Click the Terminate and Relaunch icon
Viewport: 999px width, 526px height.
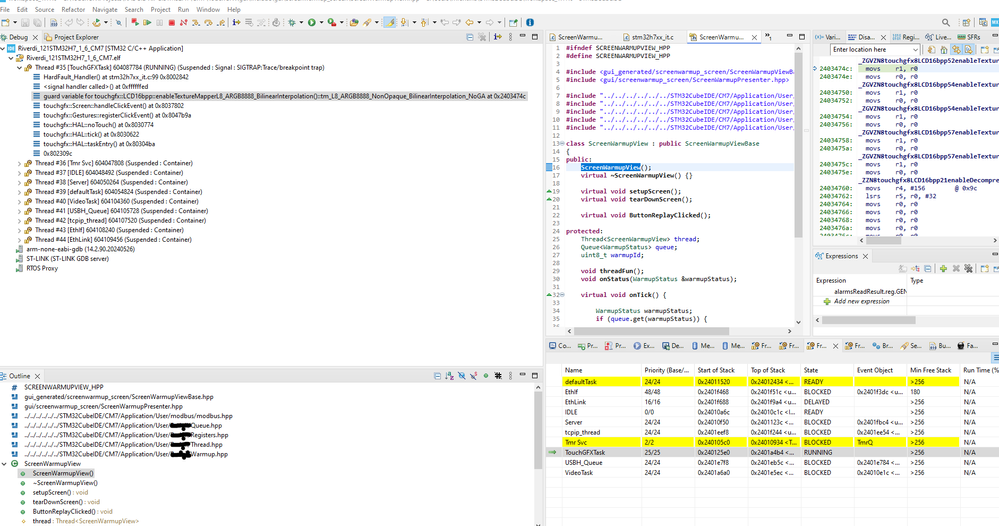click(x=135, y=22)
